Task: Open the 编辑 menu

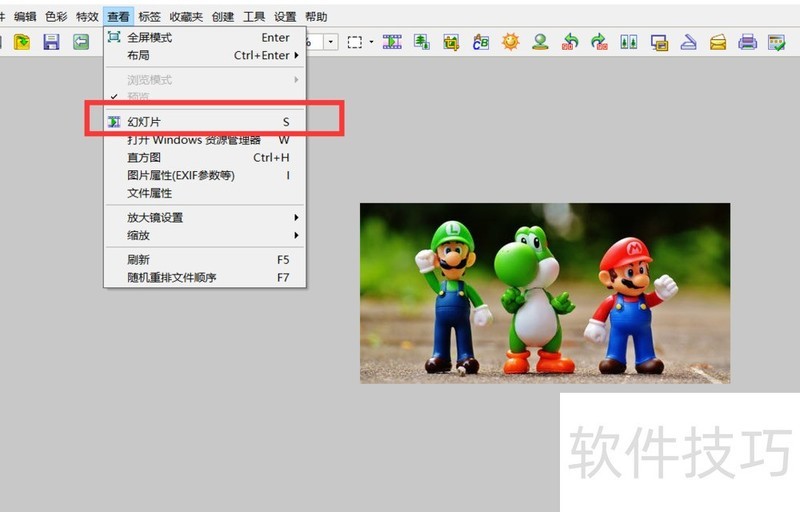Action: (x=25, y=17)
